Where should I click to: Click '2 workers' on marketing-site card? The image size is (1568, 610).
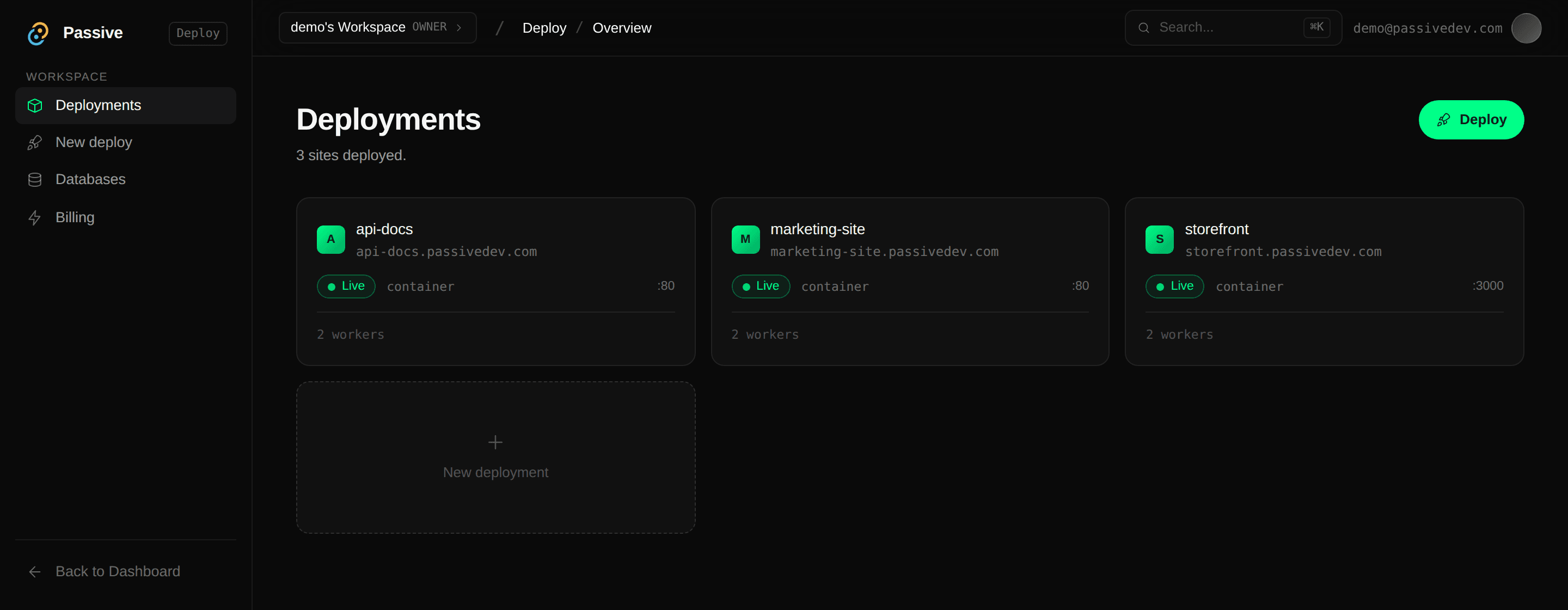pyautogui.click(x=765, y=335)
